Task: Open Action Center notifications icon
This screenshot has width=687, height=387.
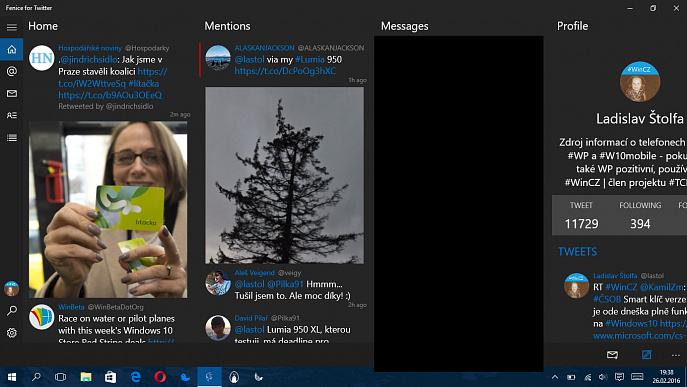Action: click(619, 377)
